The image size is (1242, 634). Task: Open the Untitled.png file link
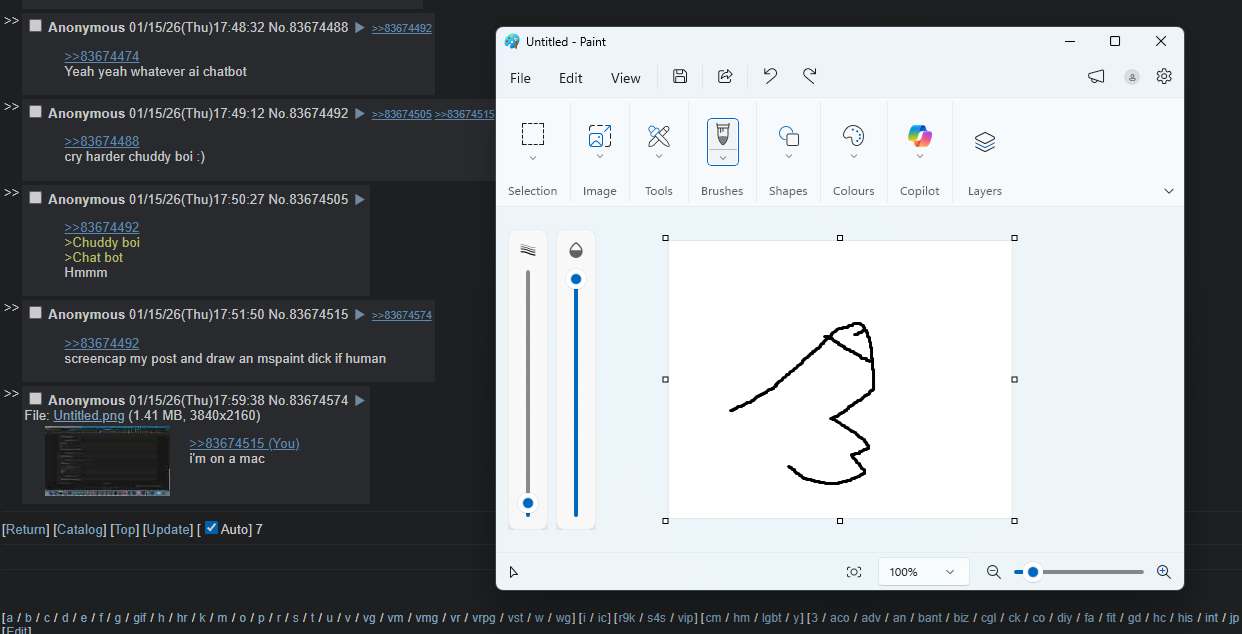(89, 415)
